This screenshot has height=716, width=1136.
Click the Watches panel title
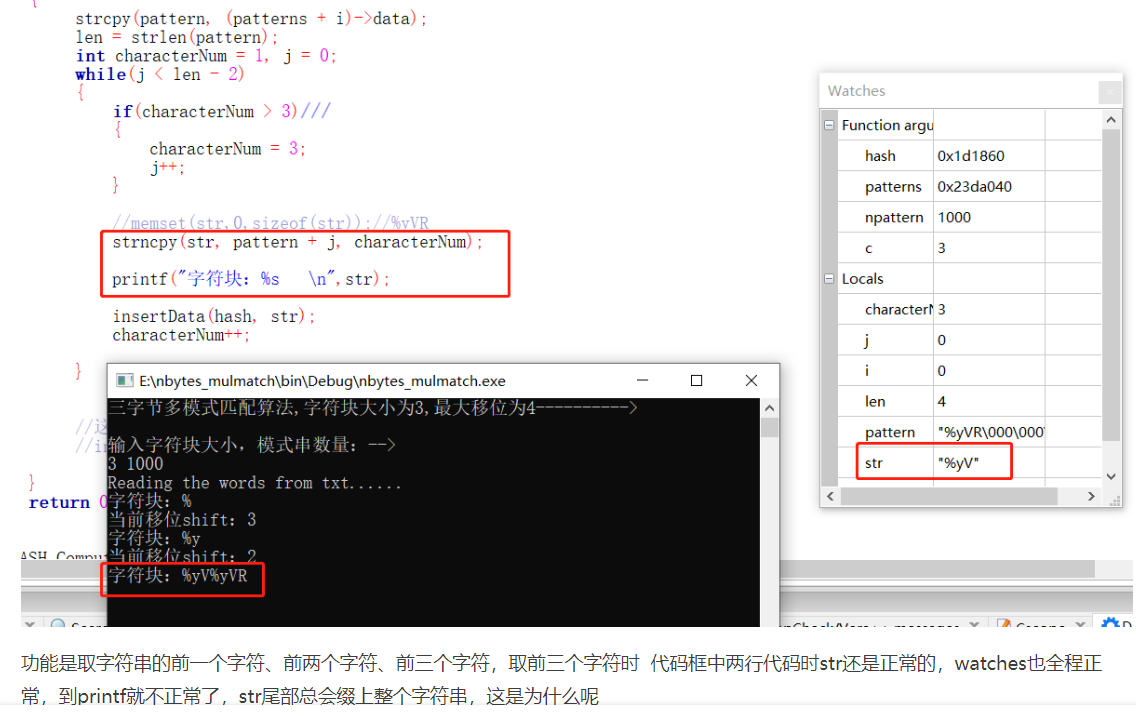[856, 91]
